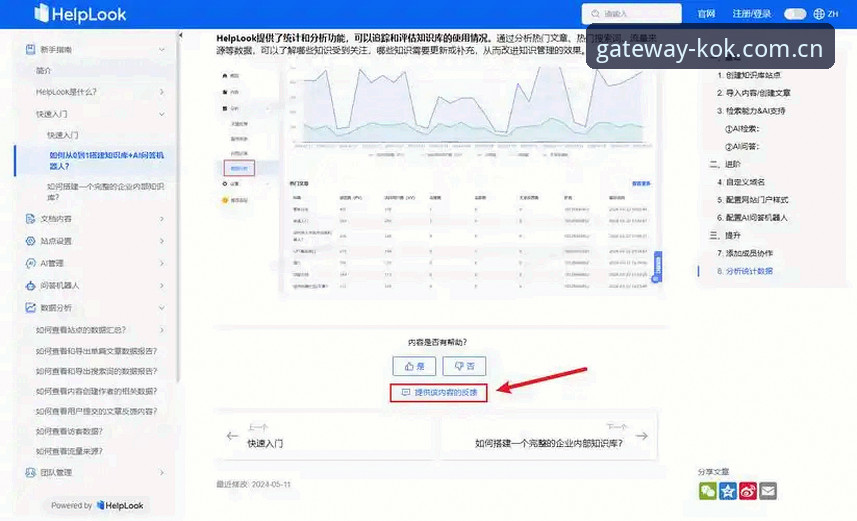Open 如何查看和导出搜索词的数据报告?
The image size is (857, 521).
[96, 371]
